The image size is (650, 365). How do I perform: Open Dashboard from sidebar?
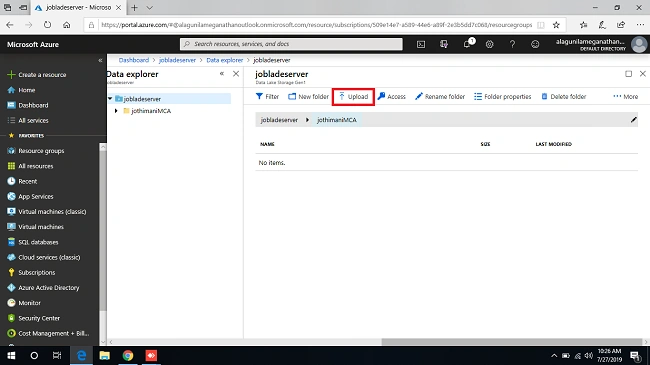coord(28,105)
